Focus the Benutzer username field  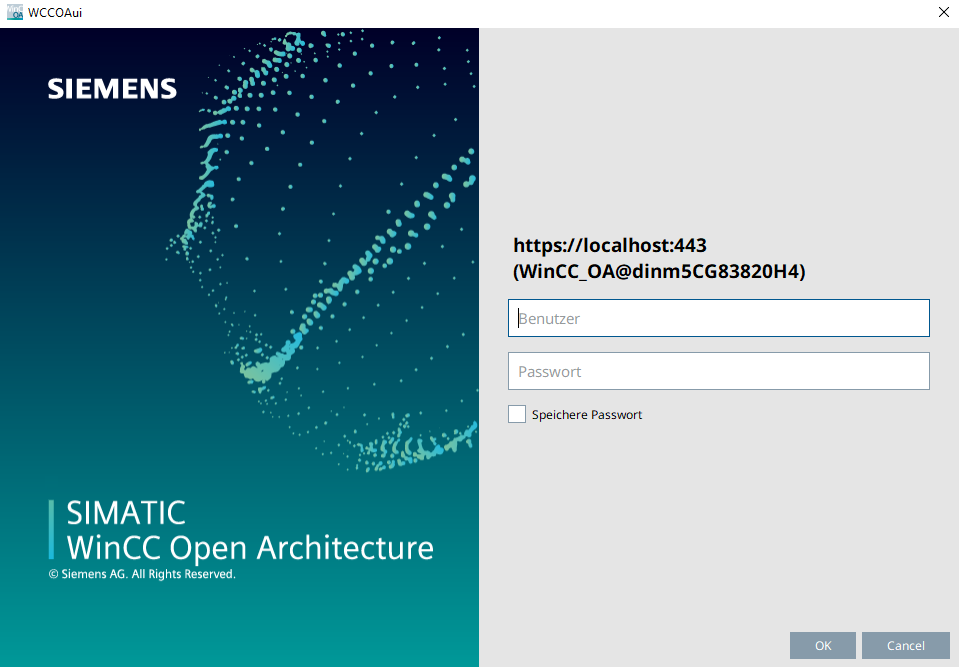pos(718,318)
